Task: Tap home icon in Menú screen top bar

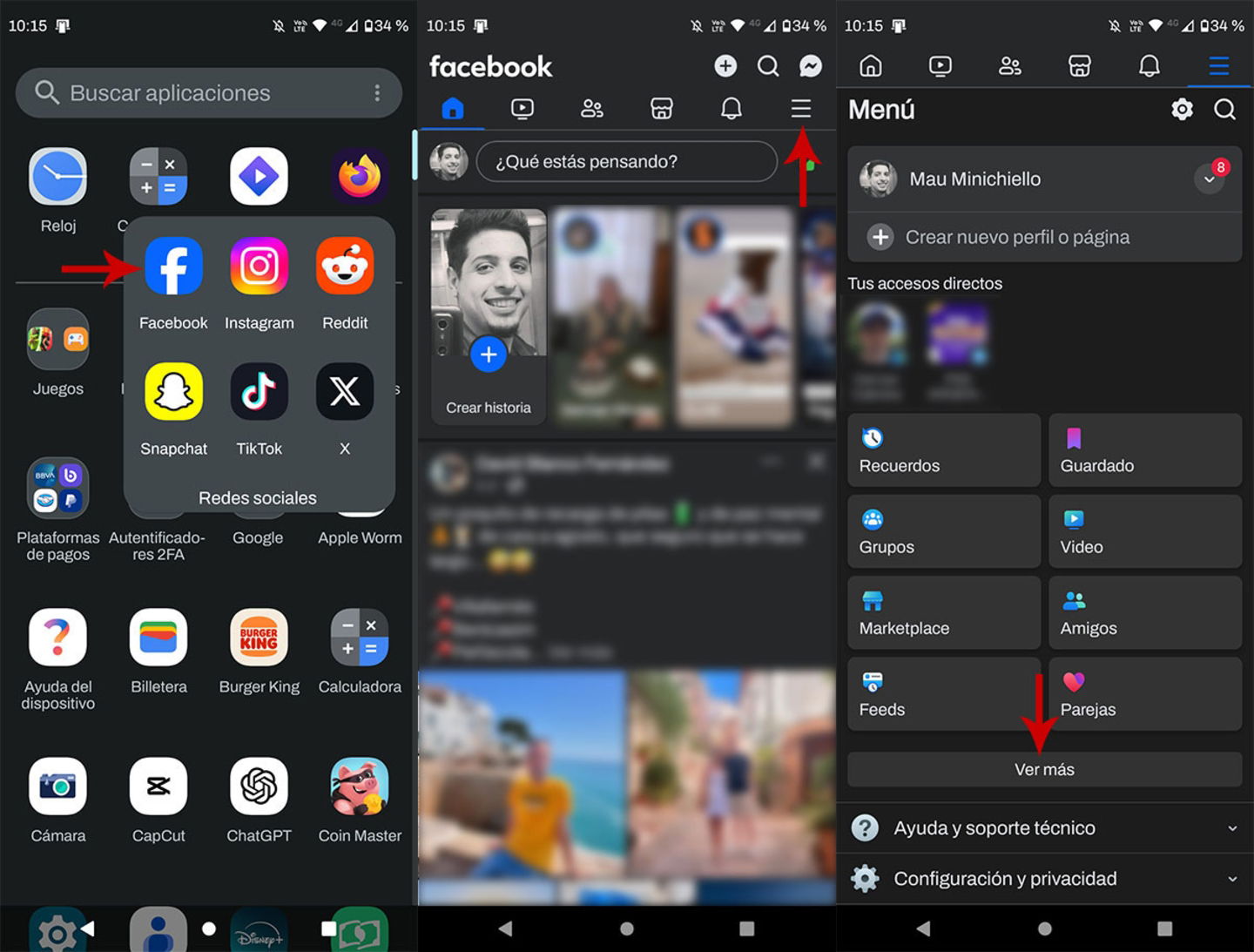Action: point(871,66)
